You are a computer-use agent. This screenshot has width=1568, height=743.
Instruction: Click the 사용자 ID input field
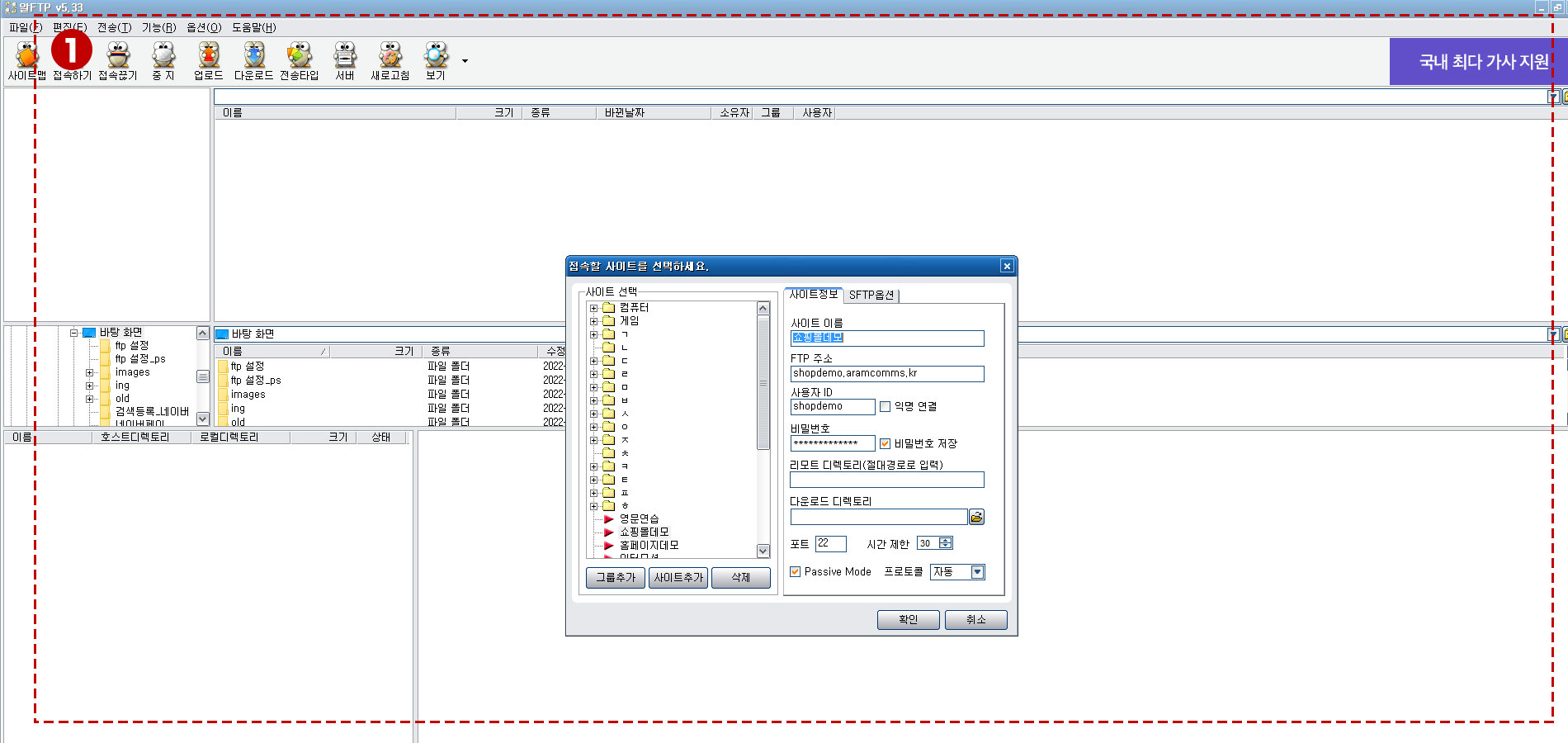[833, 407]
